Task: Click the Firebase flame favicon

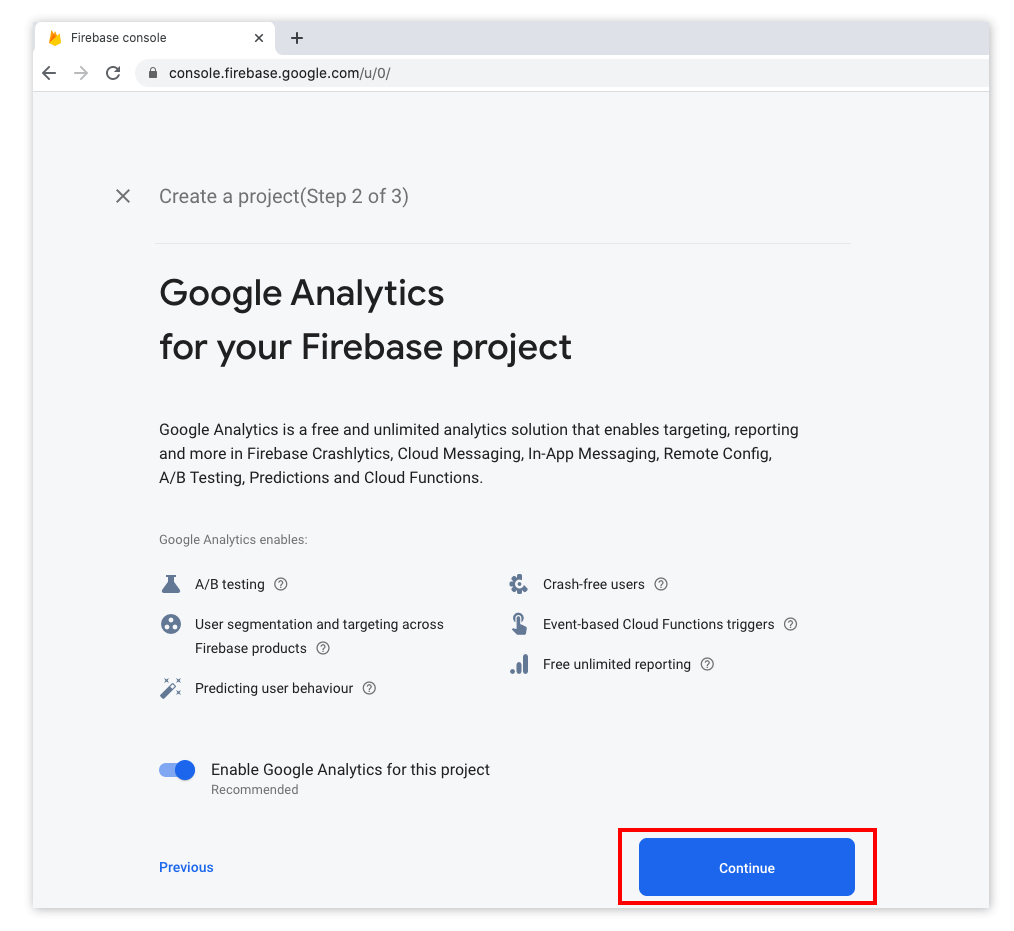Action: point(56,38)
